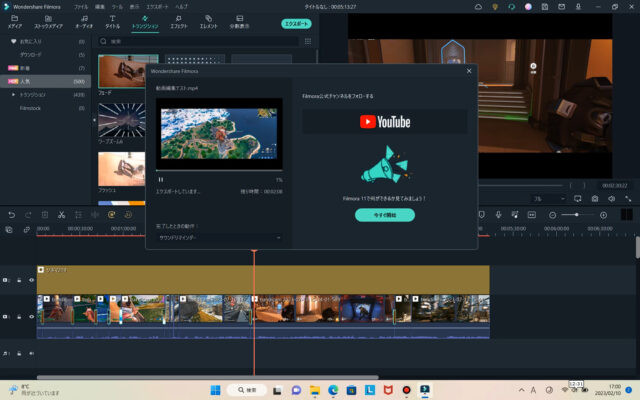The height and width of the screenshot is (400, 640).
Task: Open the ストックメディア tab
Action: tap(48, 22)
